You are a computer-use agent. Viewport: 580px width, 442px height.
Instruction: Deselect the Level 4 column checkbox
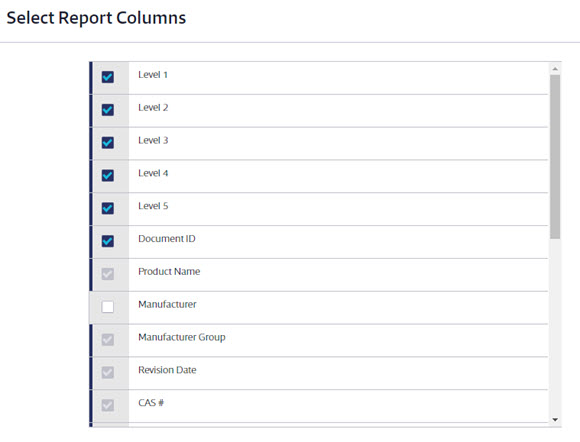(x=108, y=175)
